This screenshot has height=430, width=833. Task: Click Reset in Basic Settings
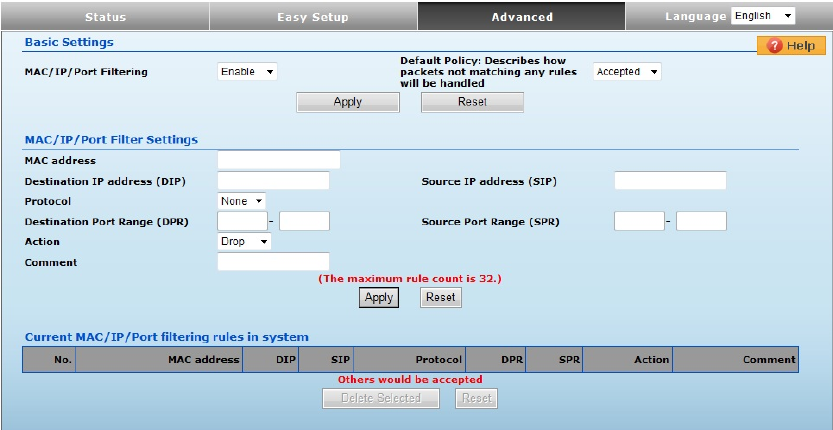(x=472, y=102)
